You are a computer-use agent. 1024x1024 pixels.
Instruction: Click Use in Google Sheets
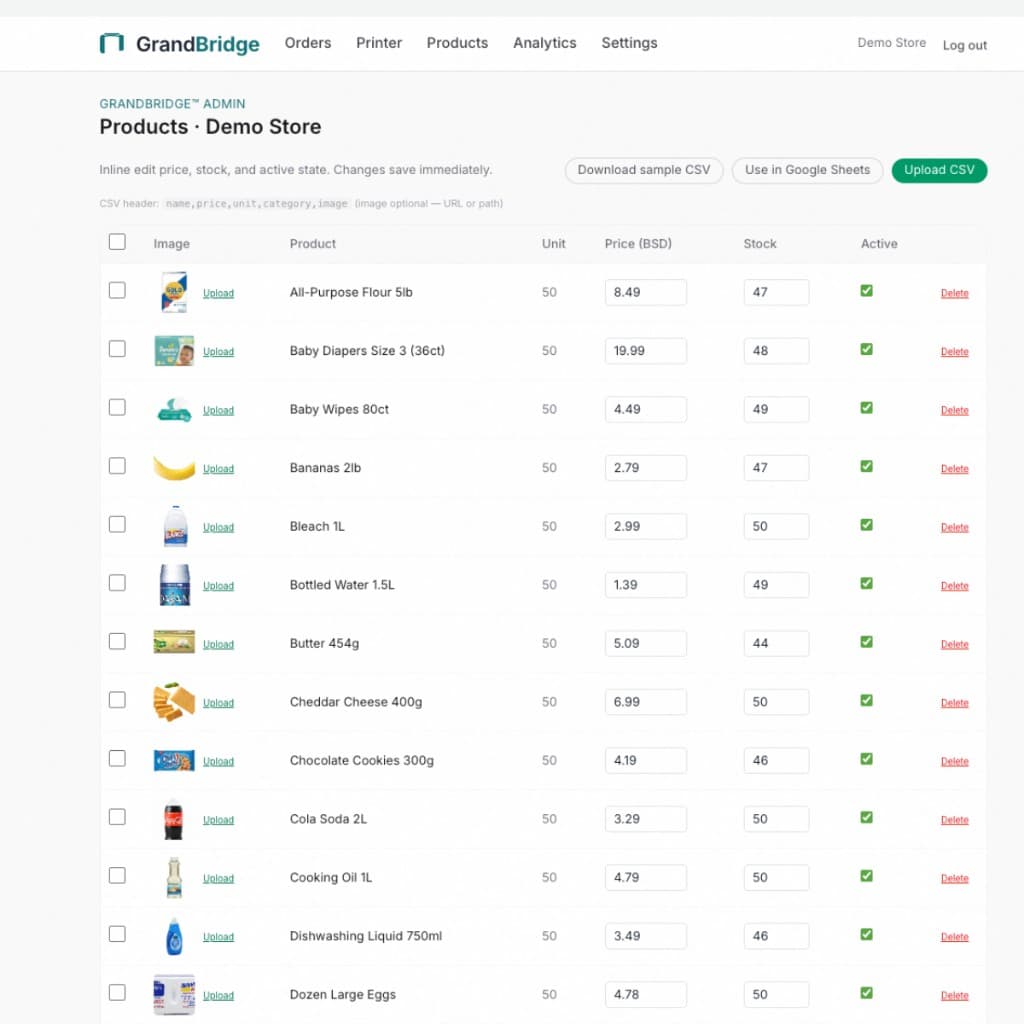pos(807,170)
